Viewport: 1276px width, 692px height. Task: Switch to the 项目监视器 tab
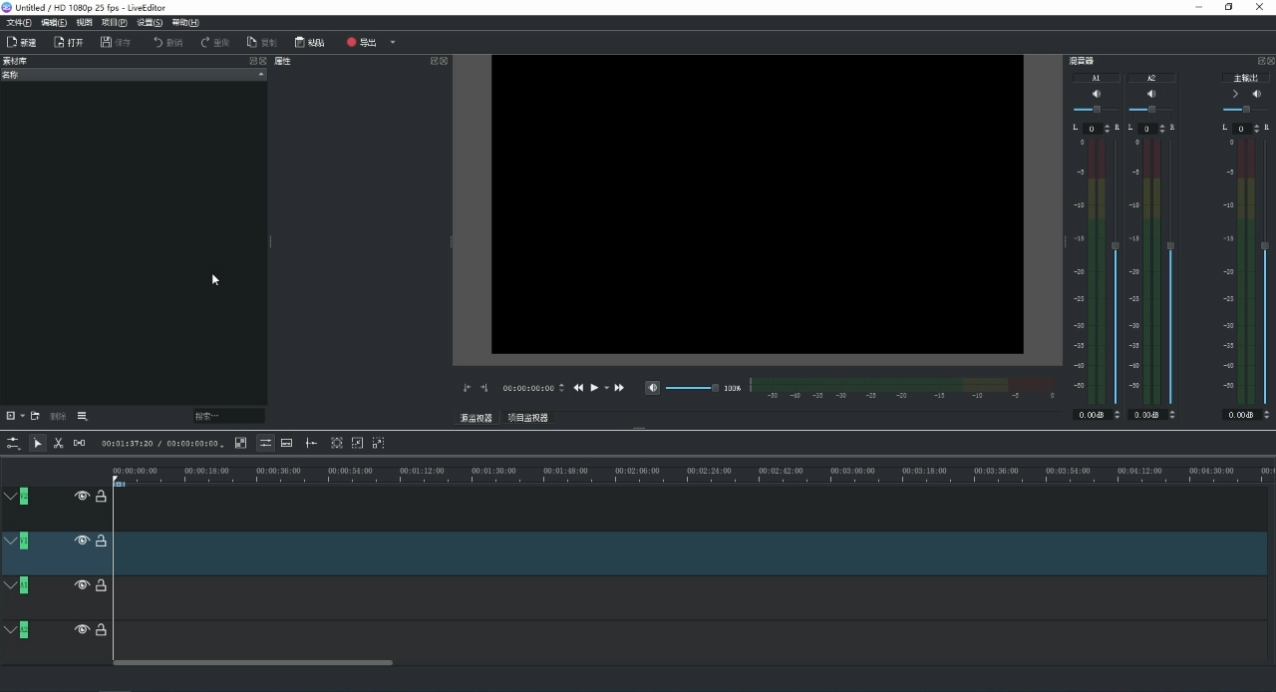click(528, 418)
